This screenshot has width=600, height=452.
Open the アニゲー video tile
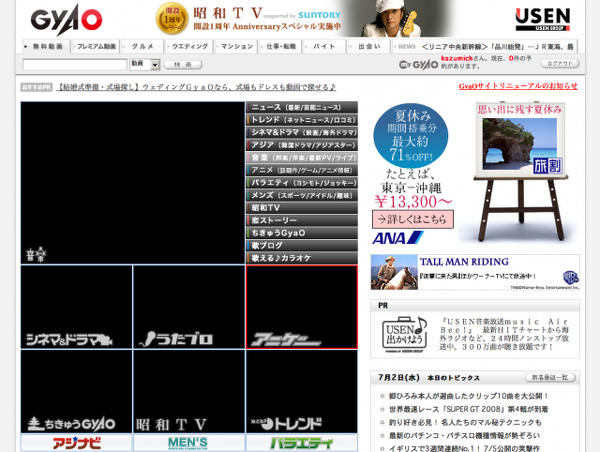[302, 307]
